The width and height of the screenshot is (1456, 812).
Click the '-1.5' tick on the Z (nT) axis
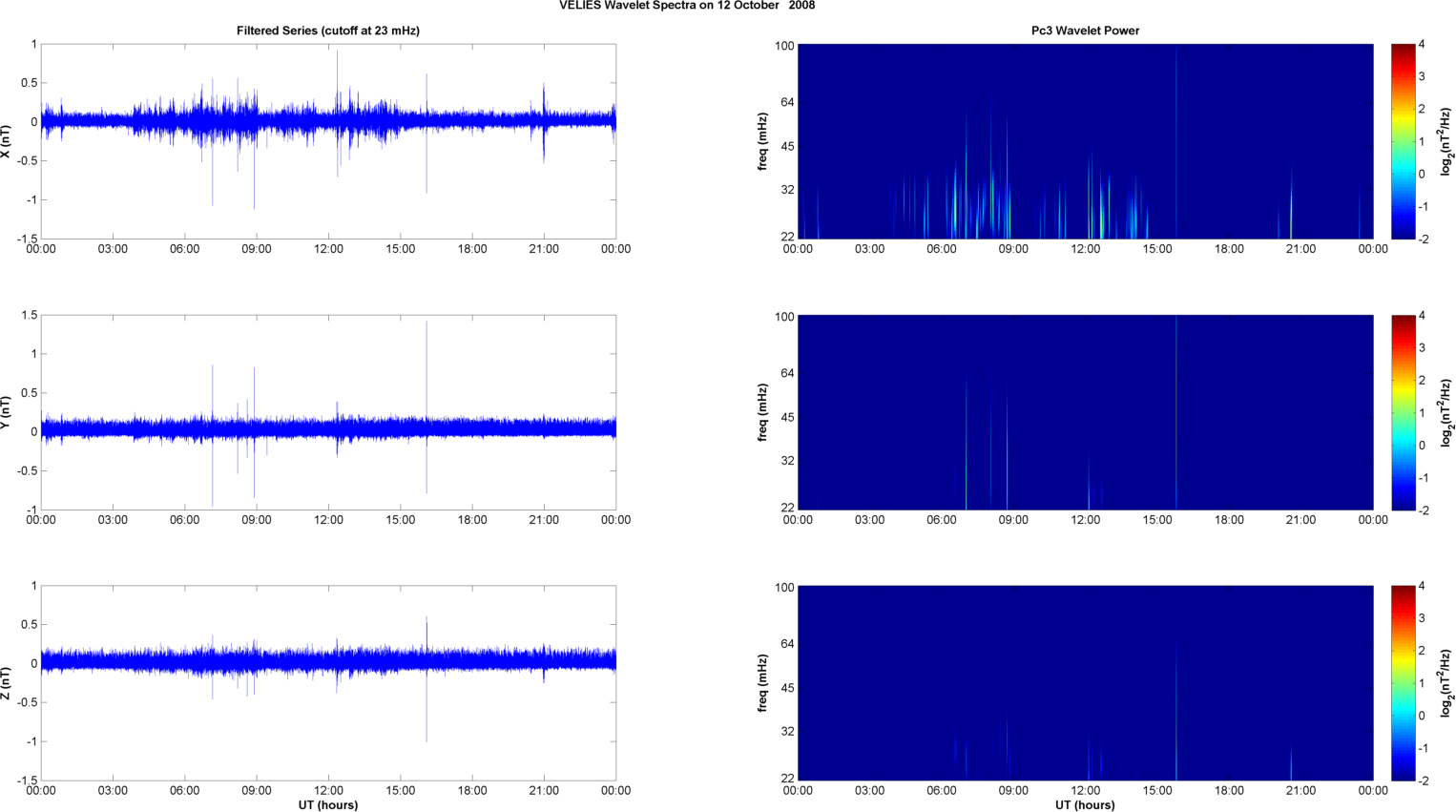coord(27,781)
